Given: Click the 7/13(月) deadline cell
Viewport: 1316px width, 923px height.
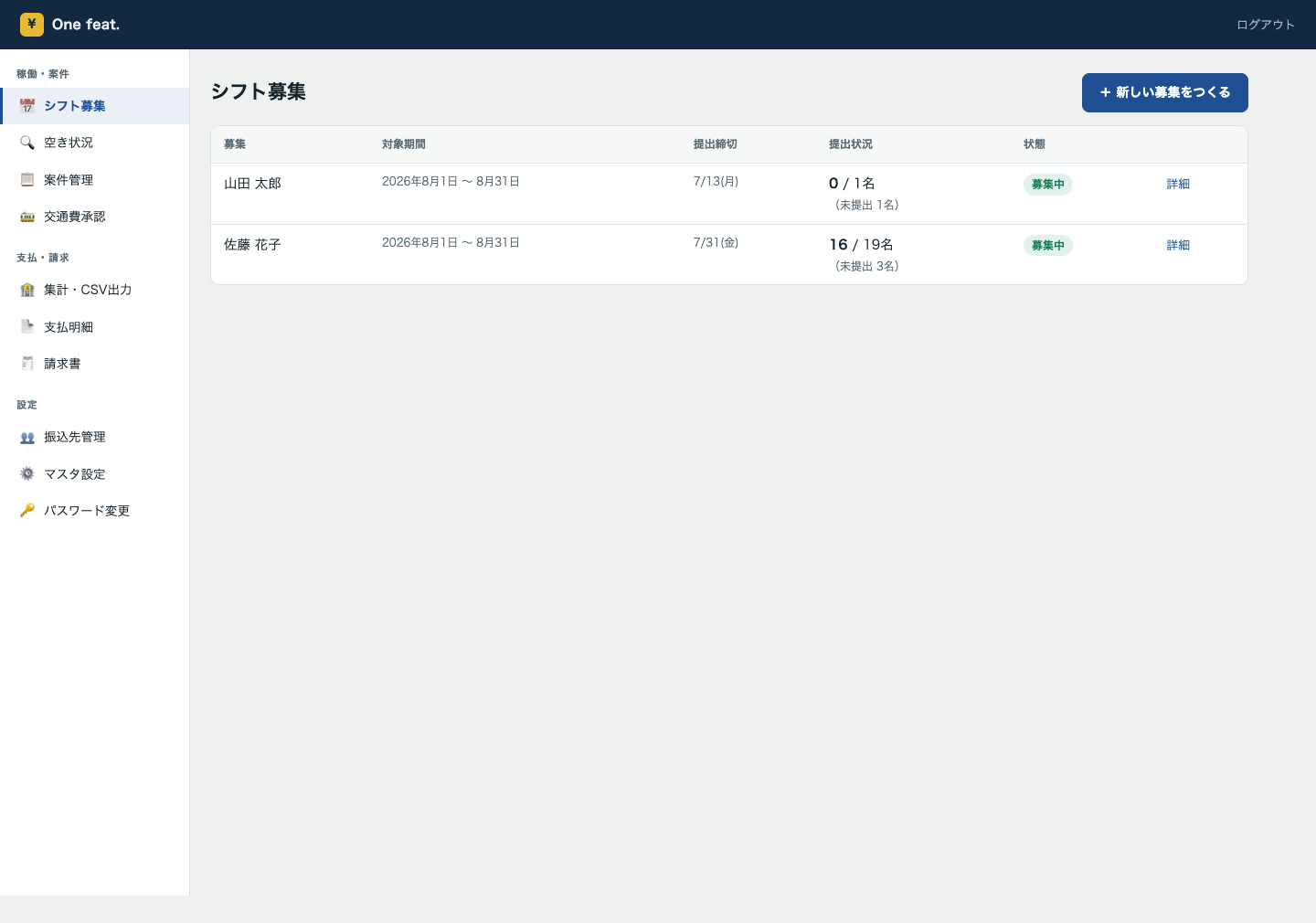Looking at the screenshot, I should 716,181.
